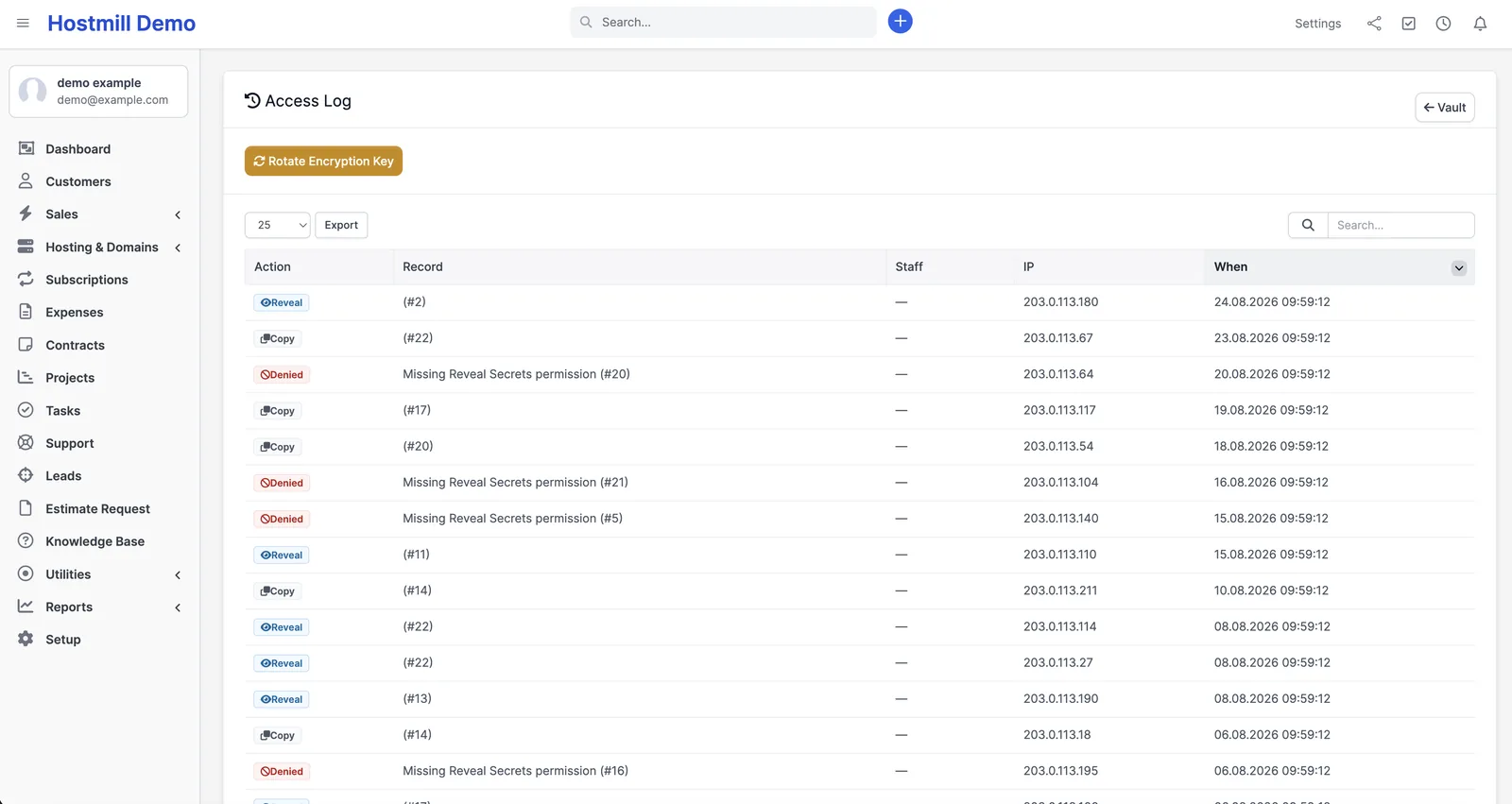The image size is (1512, 804).
Task: Open the hamburger menu icon
Action: pos(23,23)
